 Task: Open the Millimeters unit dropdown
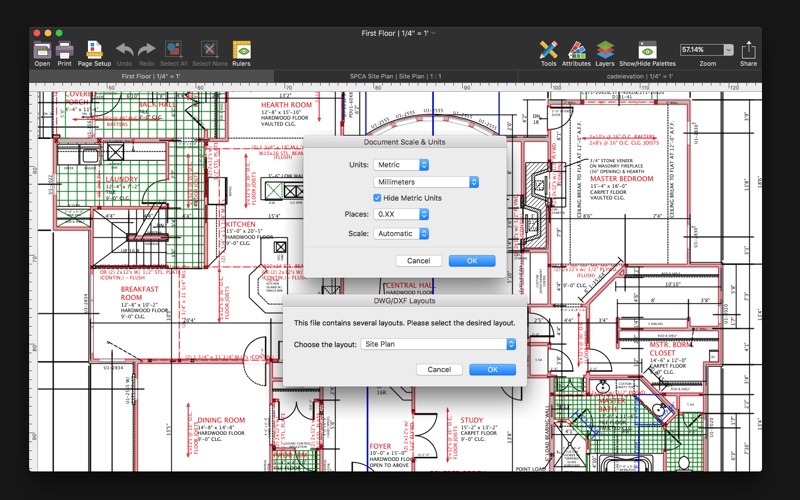tap(426, 182)
